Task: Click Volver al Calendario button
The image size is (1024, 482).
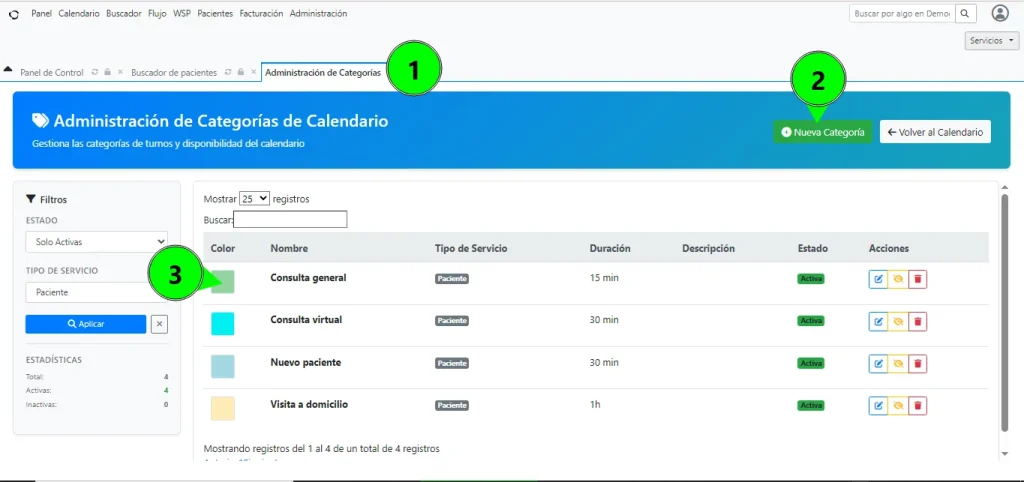Action: click(x=935, y=132)
